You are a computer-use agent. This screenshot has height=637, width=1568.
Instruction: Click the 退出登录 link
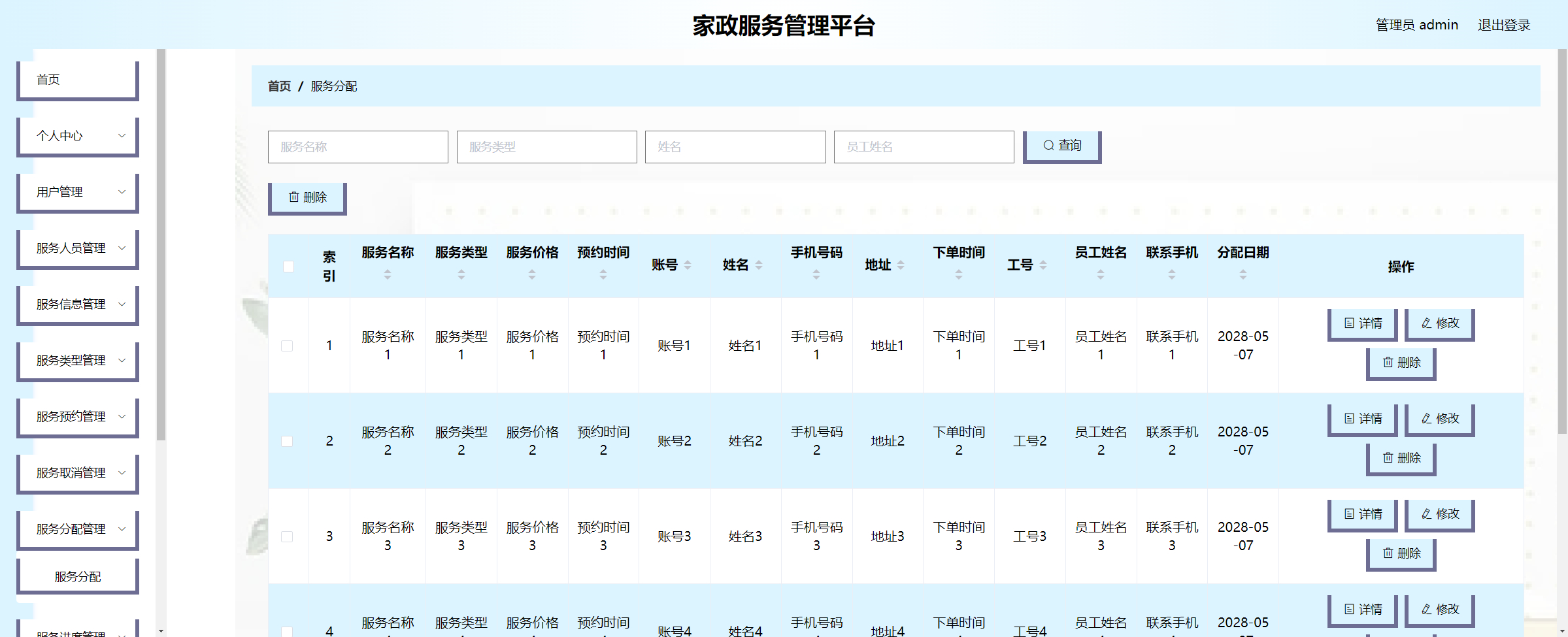1504,25
